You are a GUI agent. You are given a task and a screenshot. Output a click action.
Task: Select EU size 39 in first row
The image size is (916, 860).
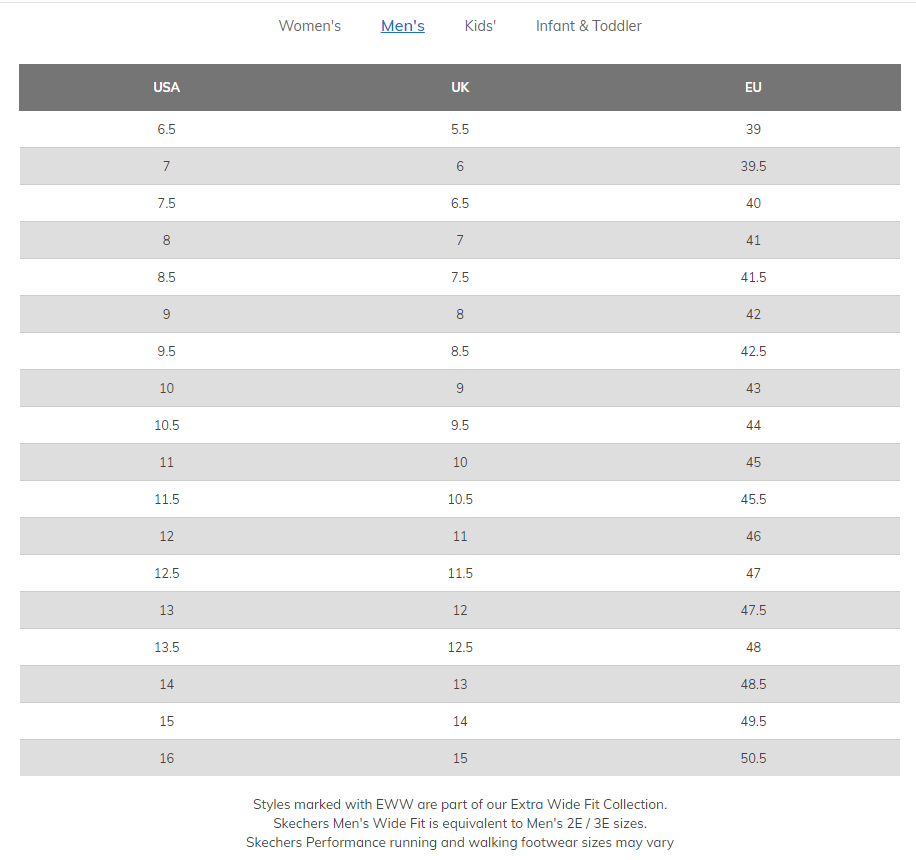[753, 129]
